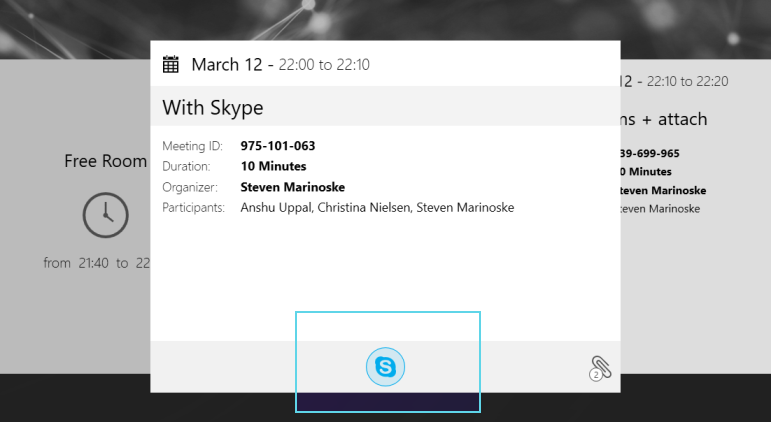This screenshot has width=771, height=423.
Task: Join the meeting via the Skype icon
Action: pyautogui.click(x=385, y=367)
